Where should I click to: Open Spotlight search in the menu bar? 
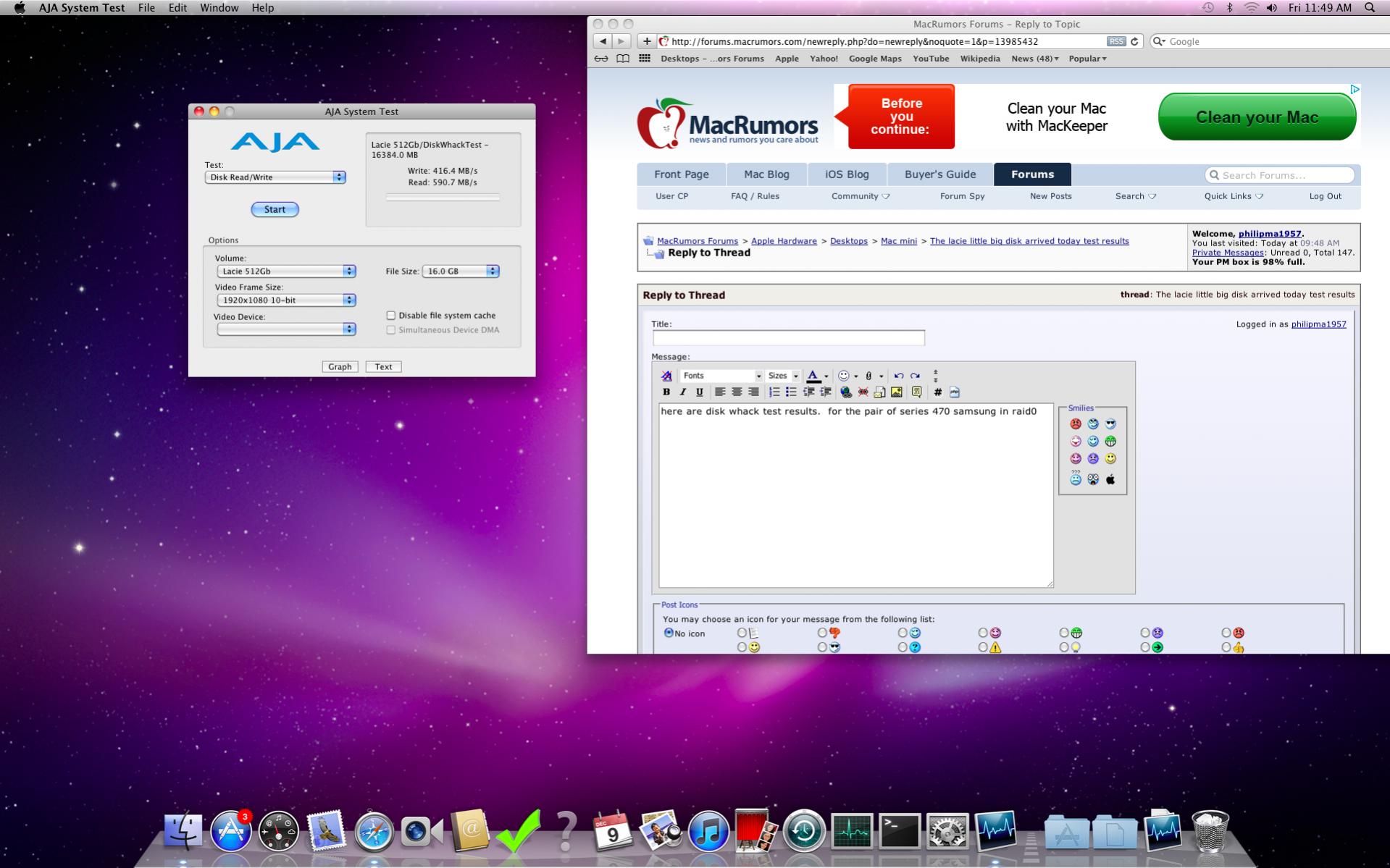click(x=1370, y=7)
